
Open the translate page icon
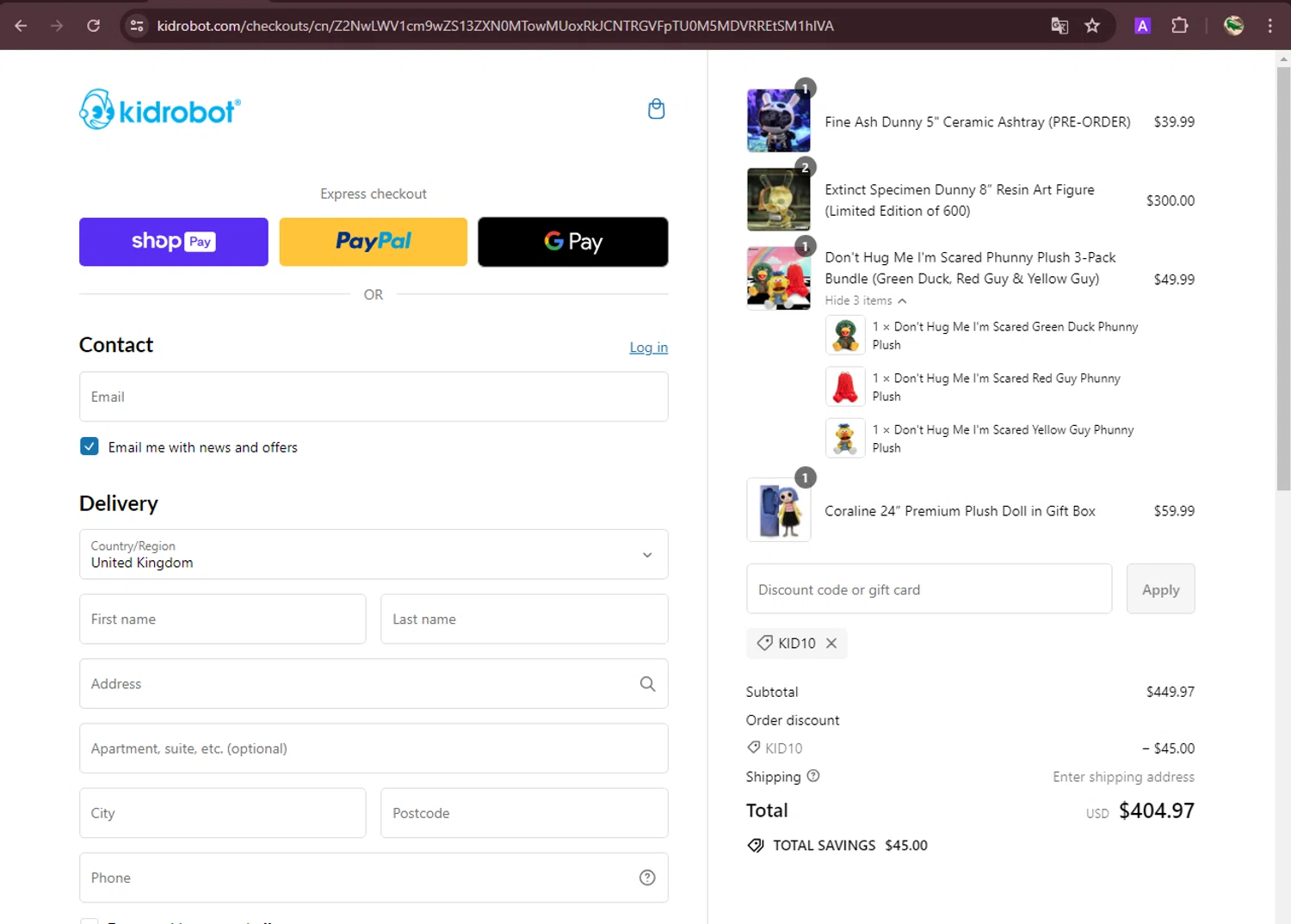1059,26
